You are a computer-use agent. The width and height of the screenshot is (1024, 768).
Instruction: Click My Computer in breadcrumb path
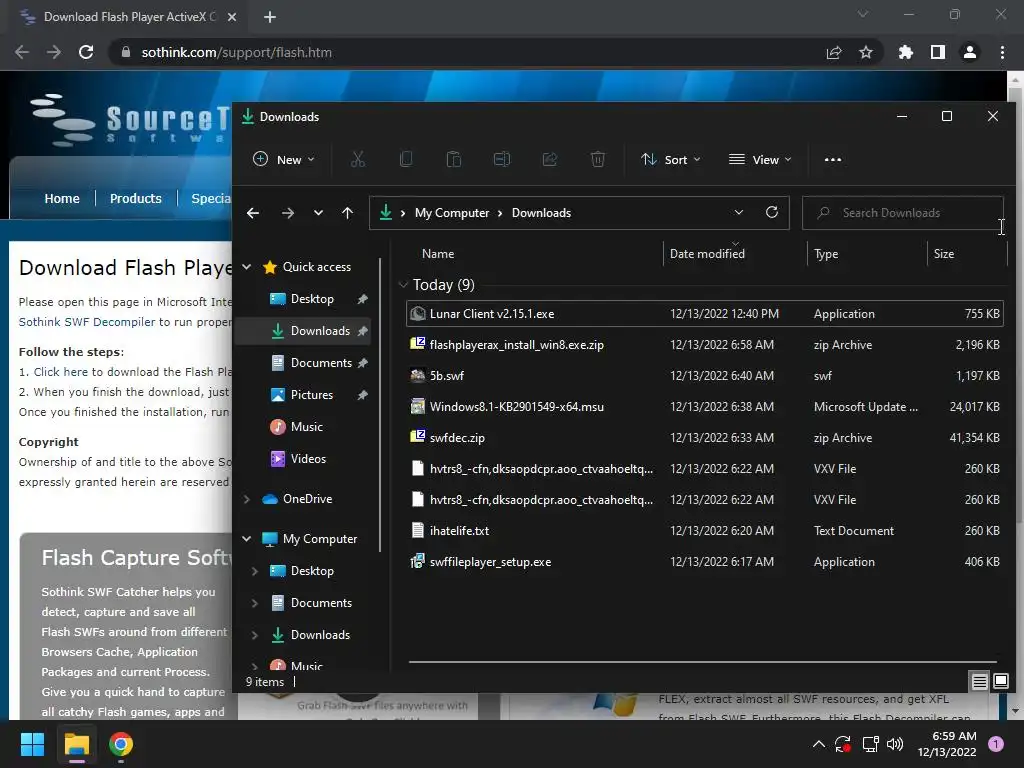(451, 213)
